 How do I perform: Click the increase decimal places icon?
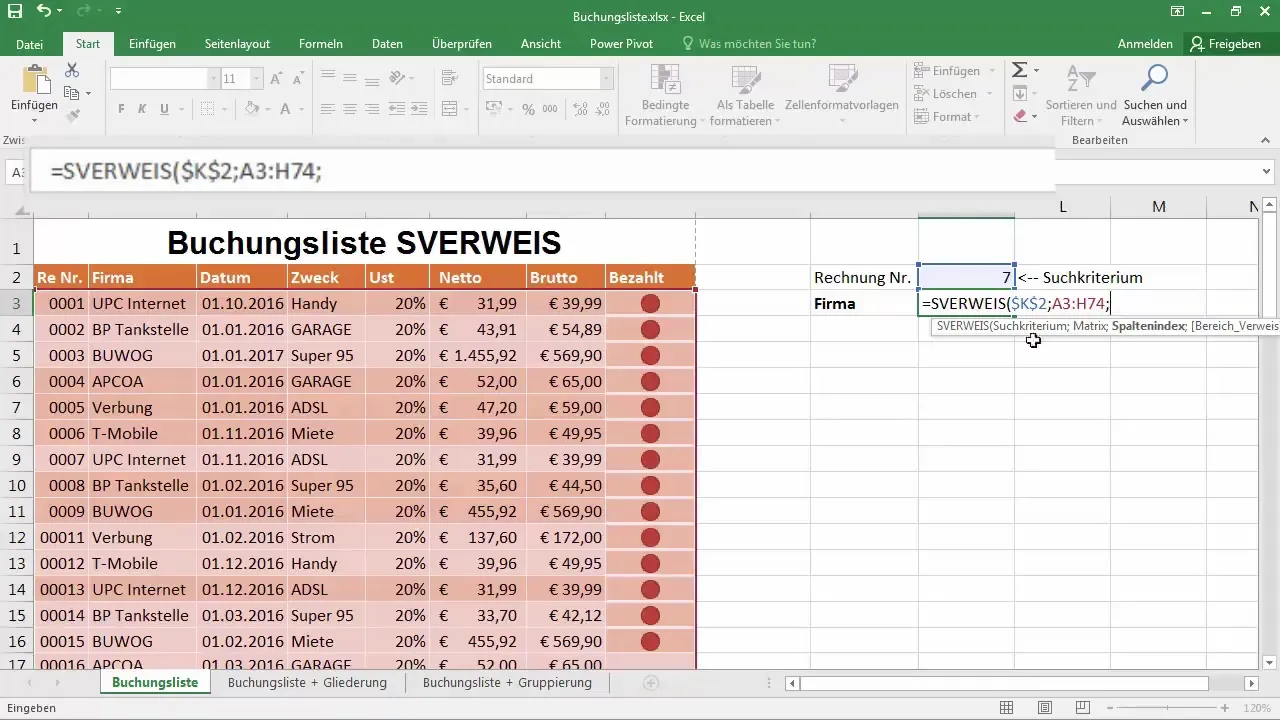(x=580, y=109)
